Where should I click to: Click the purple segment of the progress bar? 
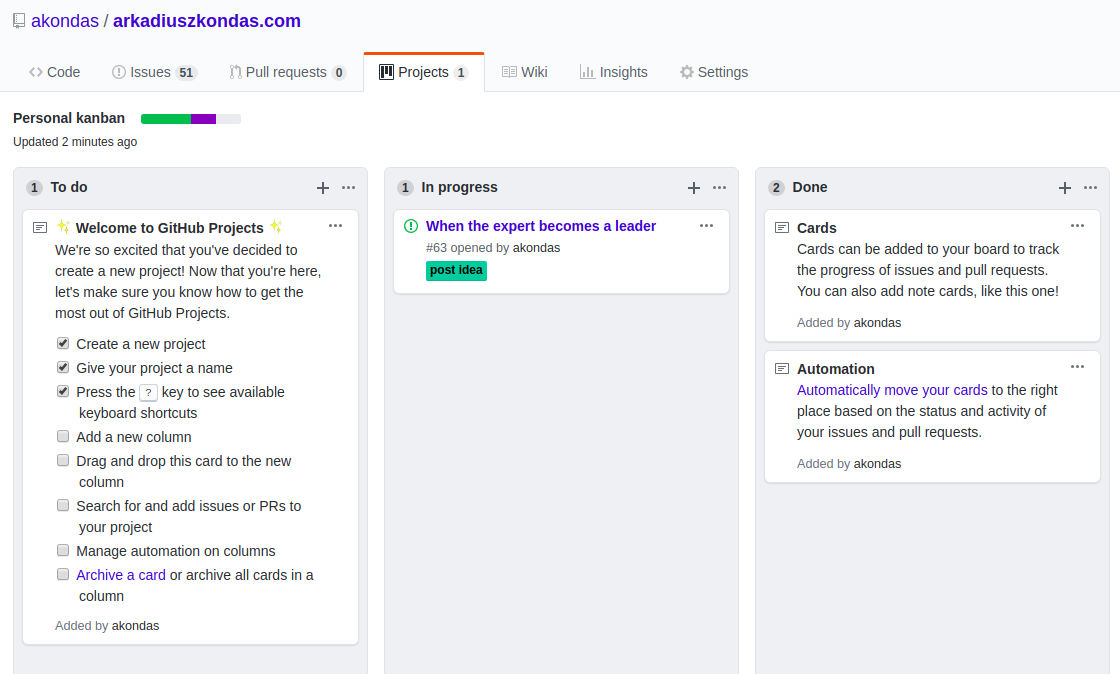(x=204, y=119)
